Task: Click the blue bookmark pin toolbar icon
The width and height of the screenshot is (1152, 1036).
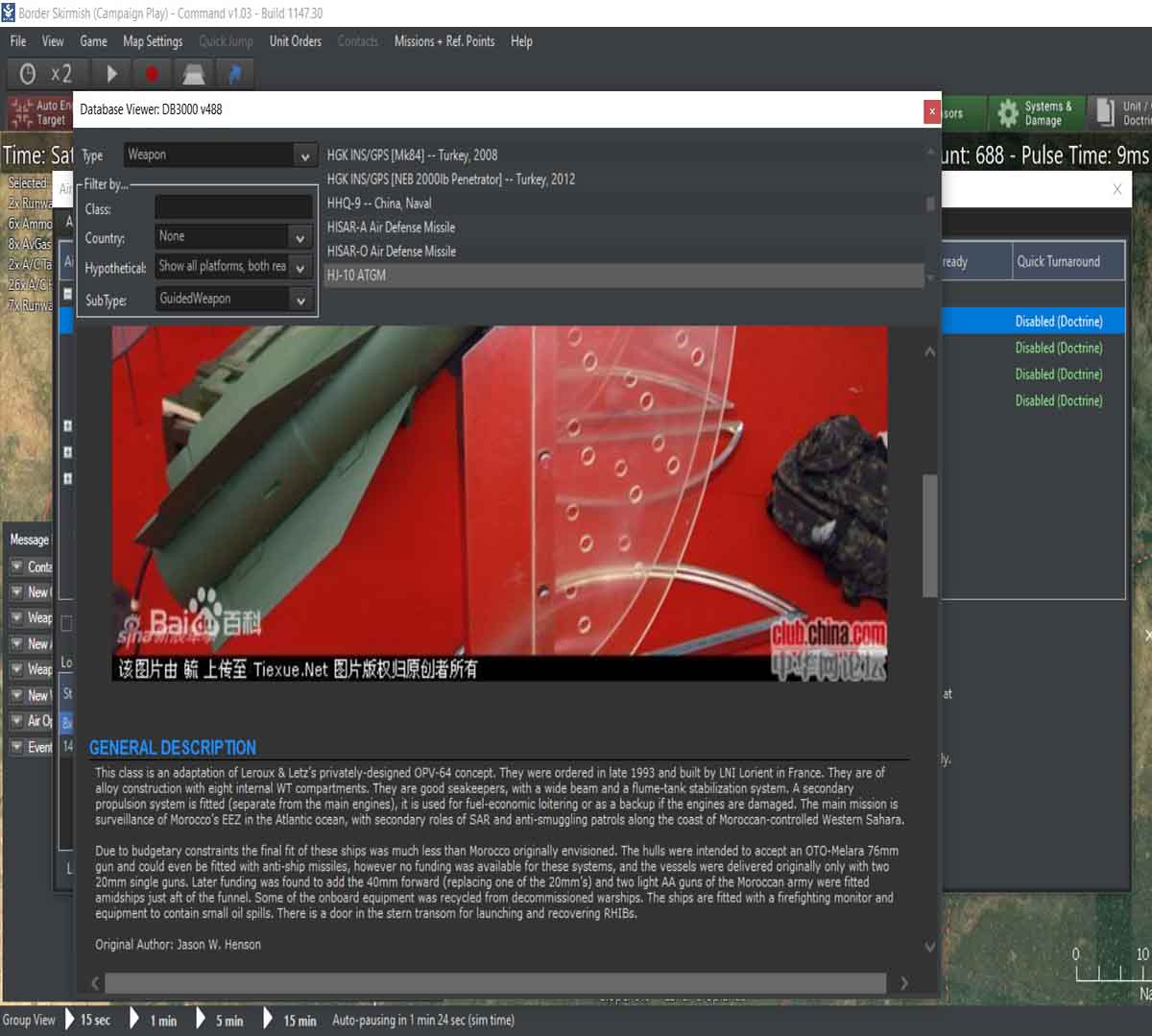Action: [x=233, y=73]
